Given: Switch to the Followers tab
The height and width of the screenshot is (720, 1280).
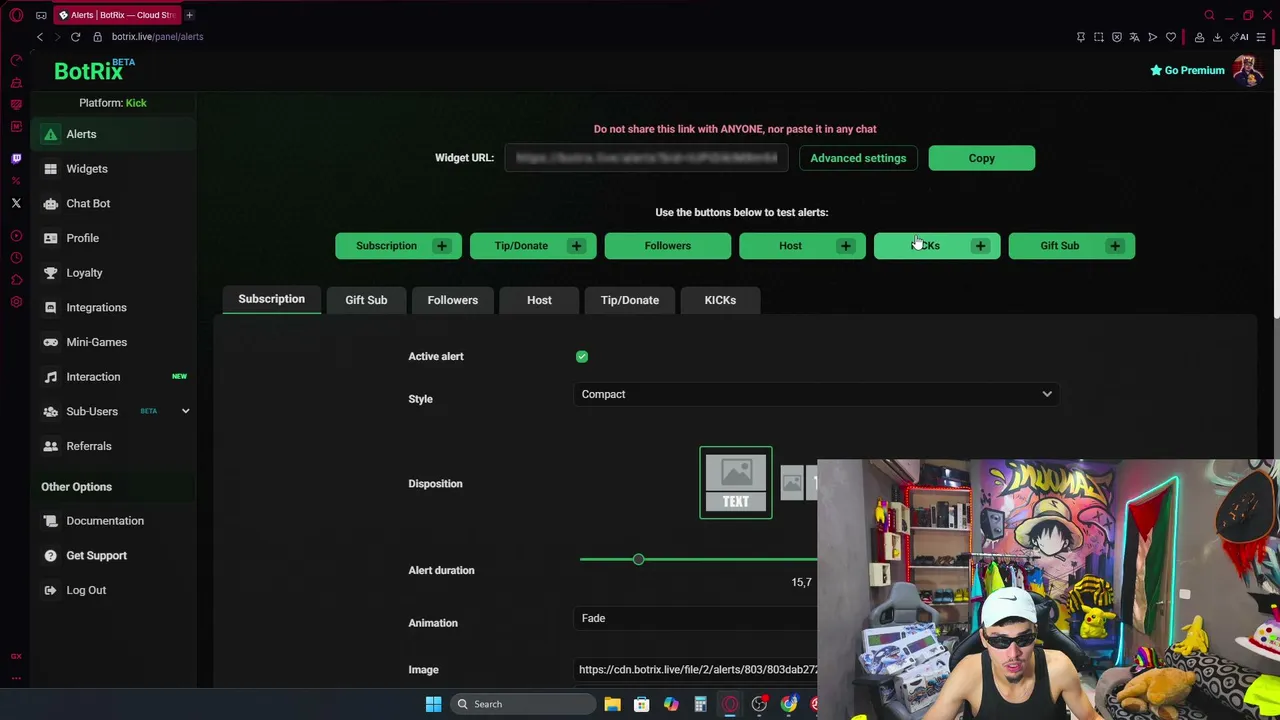Looking at the screenshot, I should [453, 300].
